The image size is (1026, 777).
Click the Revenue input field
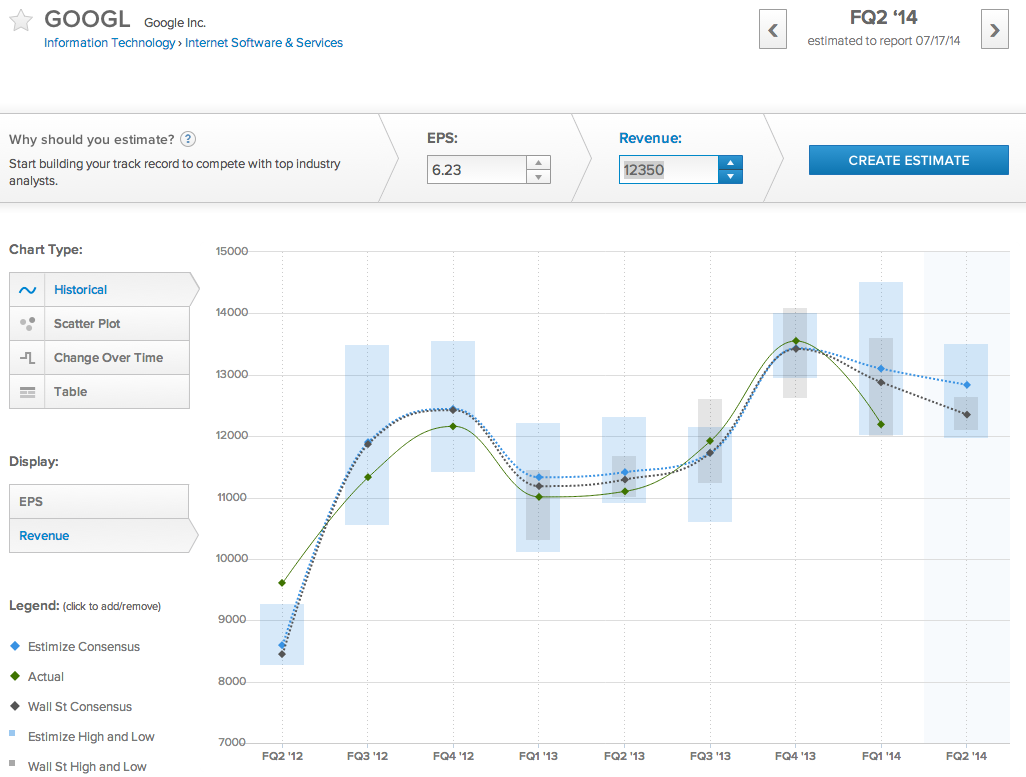point(669,170)
